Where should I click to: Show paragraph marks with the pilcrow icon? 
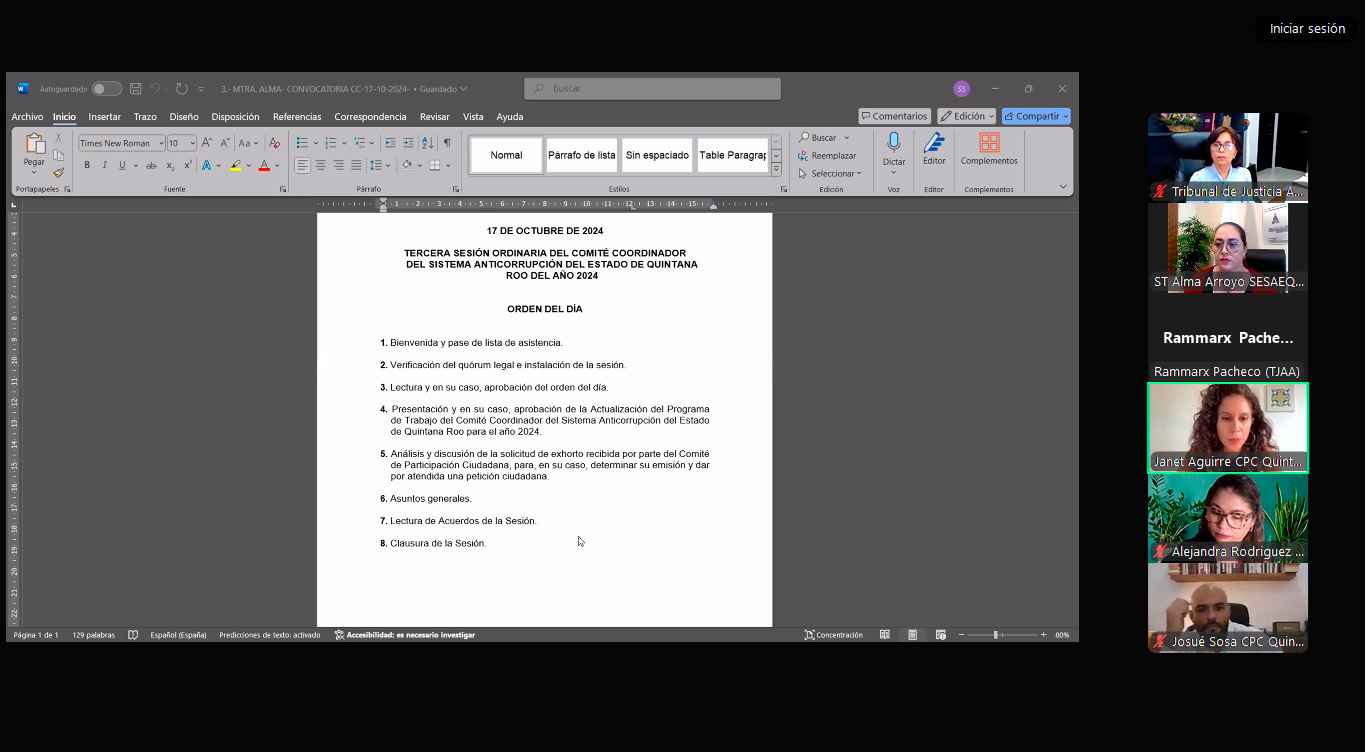pos(447,143)
